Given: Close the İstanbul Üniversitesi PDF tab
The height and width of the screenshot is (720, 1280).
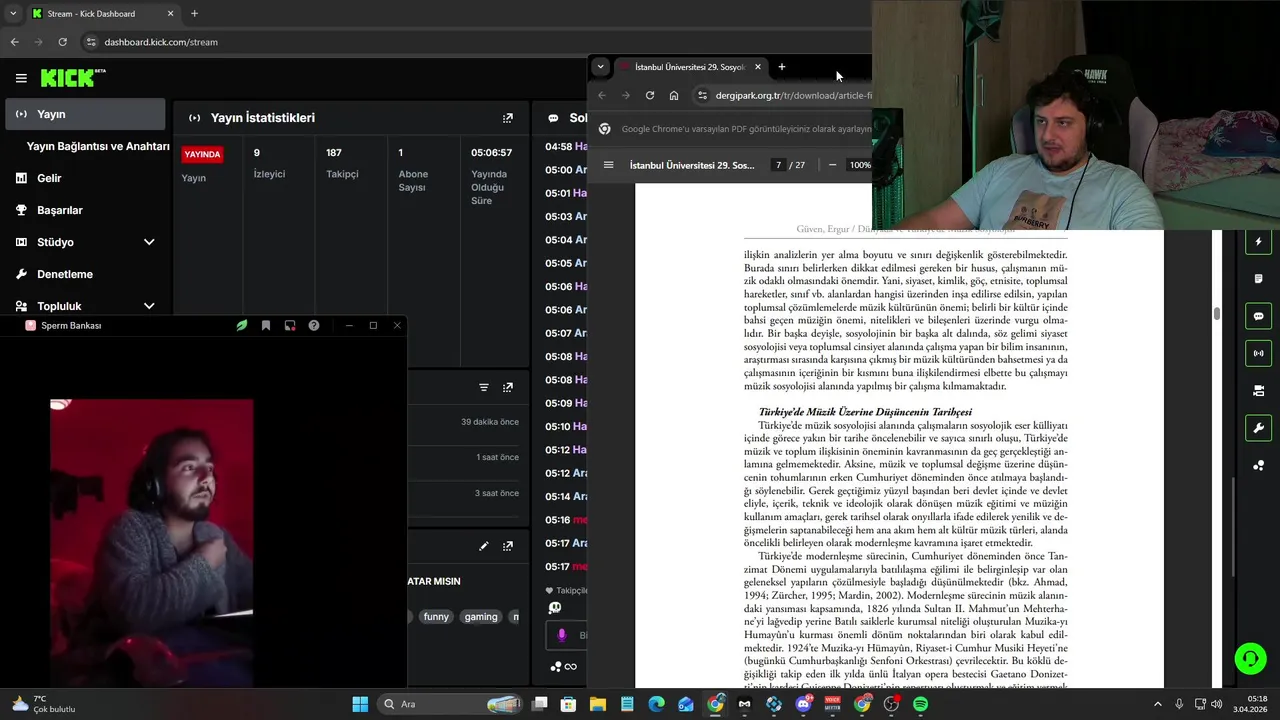Looking at the screenshot, I should 758,67.
